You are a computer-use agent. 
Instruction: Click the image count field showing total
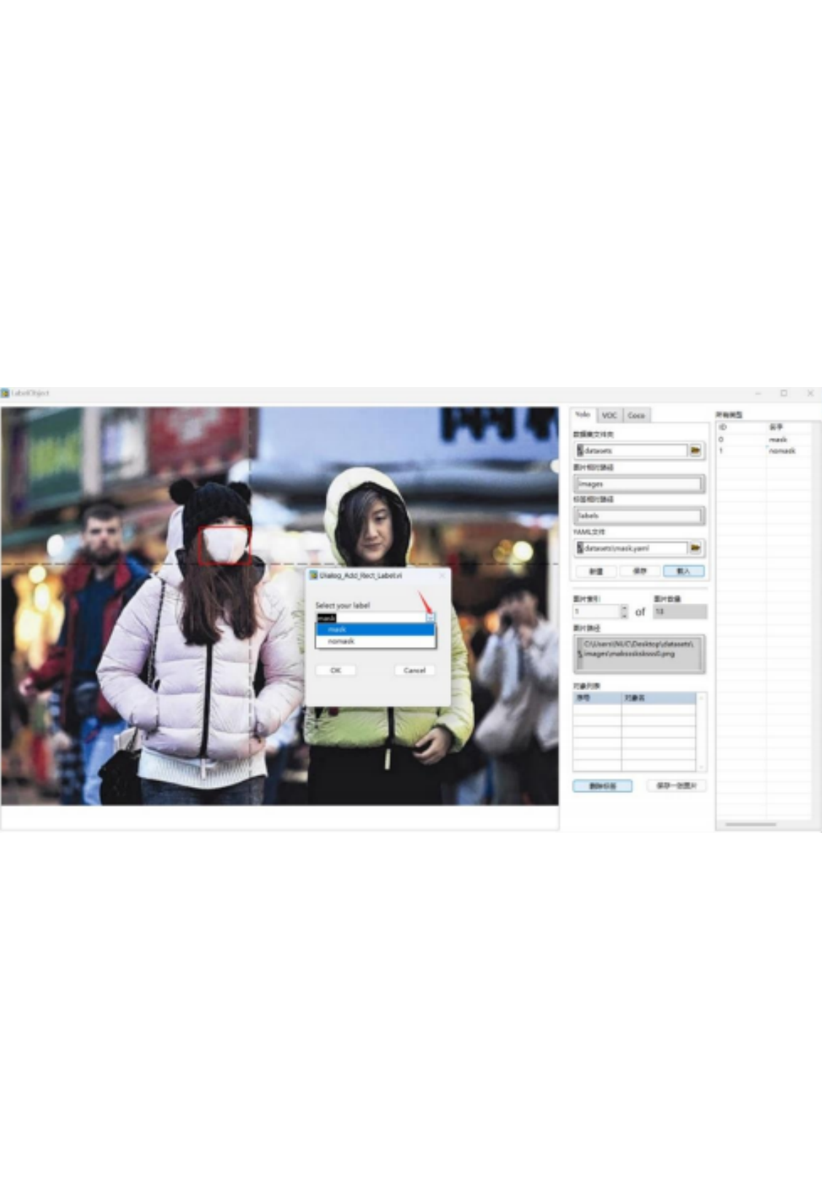tap(680, 611)
